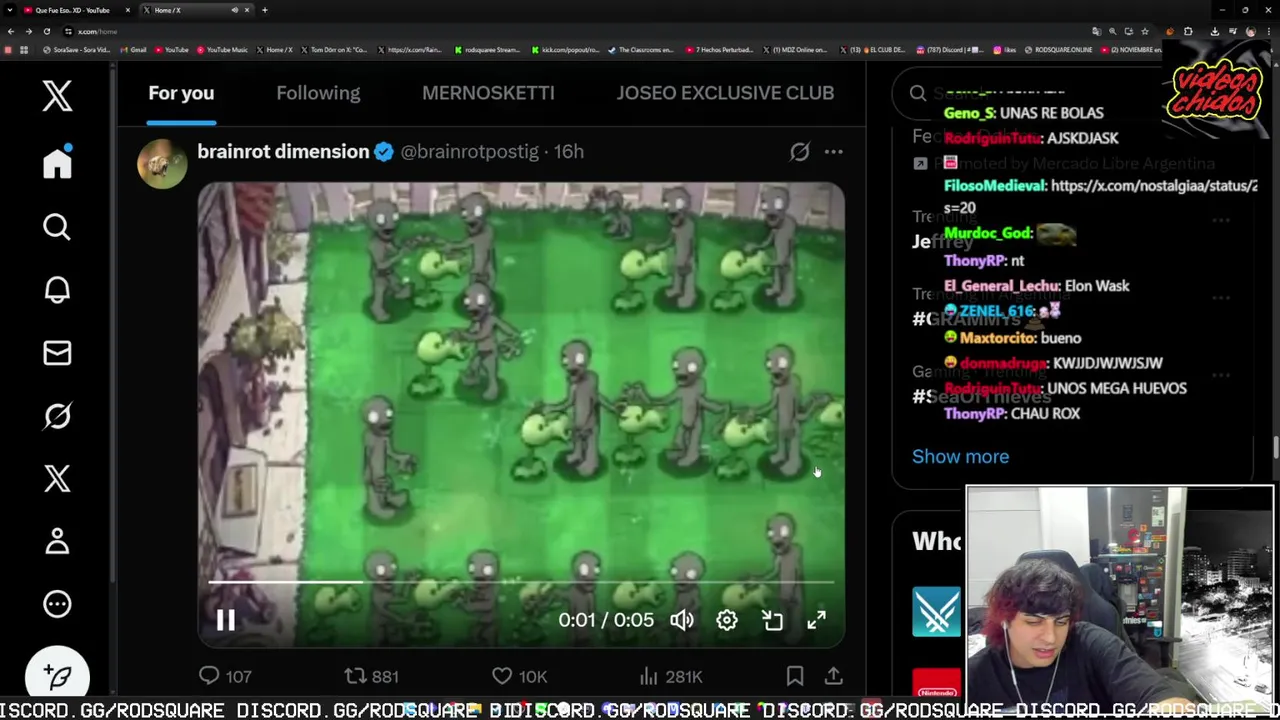This screenshot has height=720, width=1280.
Task: Open the YouTube Music bookmark
Action: click(x=222, y=50)
